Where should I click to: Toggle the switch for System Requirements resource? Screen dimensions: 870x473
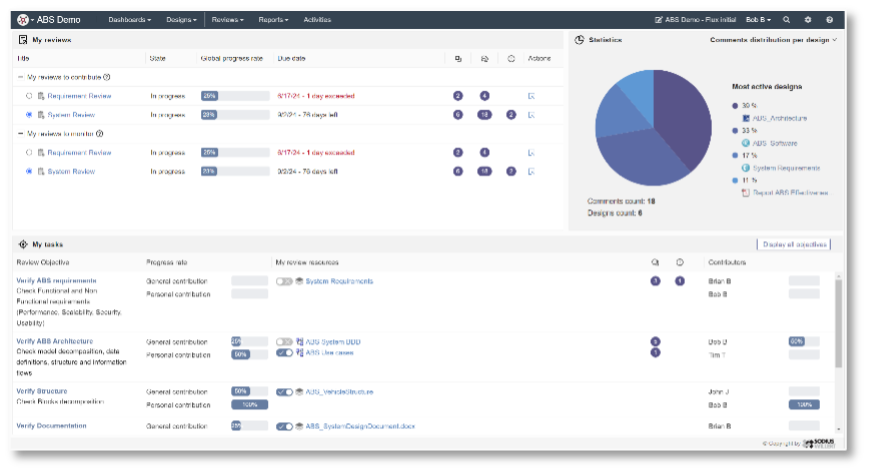[x=284, y=281]
